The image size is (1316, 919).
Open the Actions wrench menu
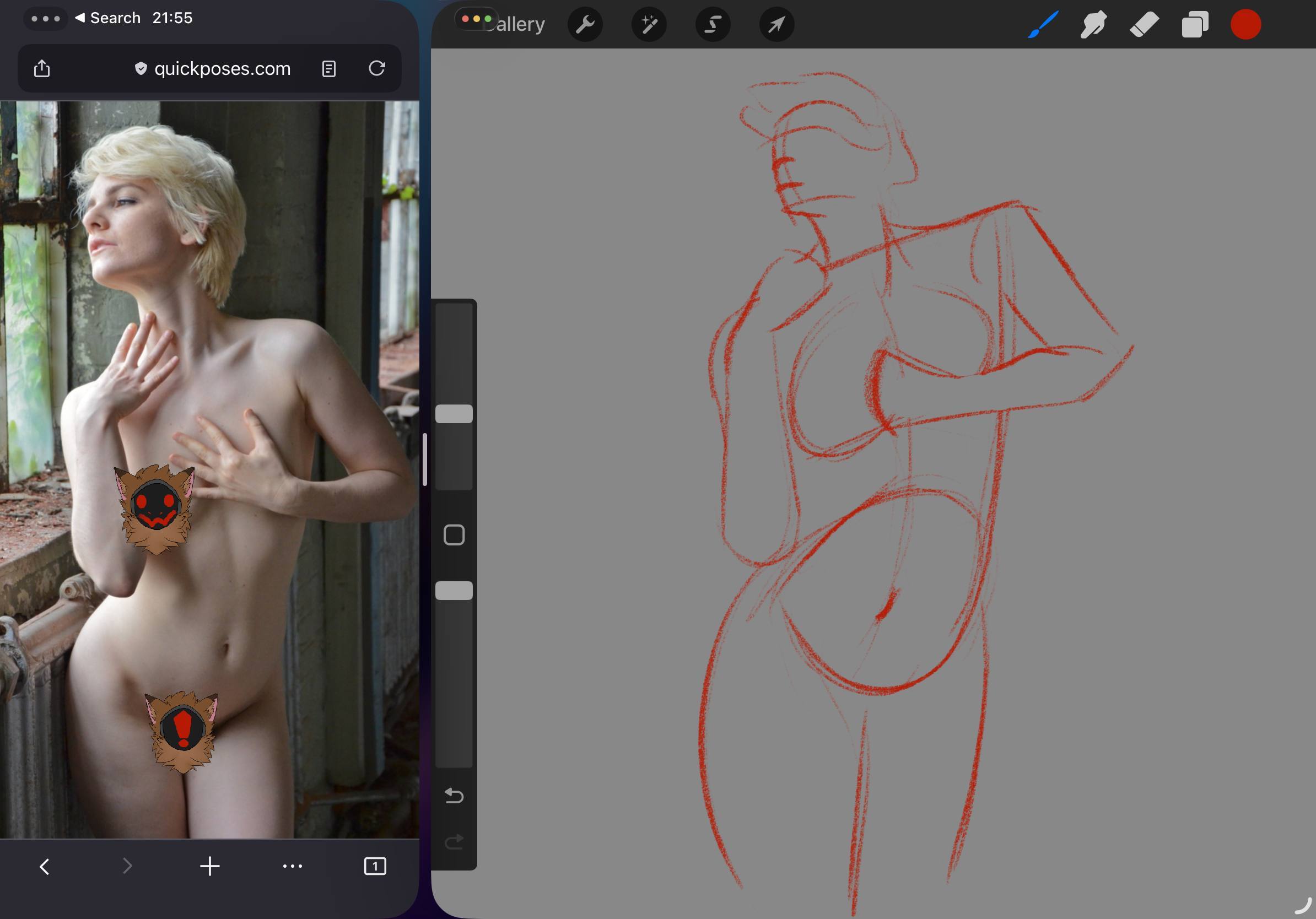585,25
